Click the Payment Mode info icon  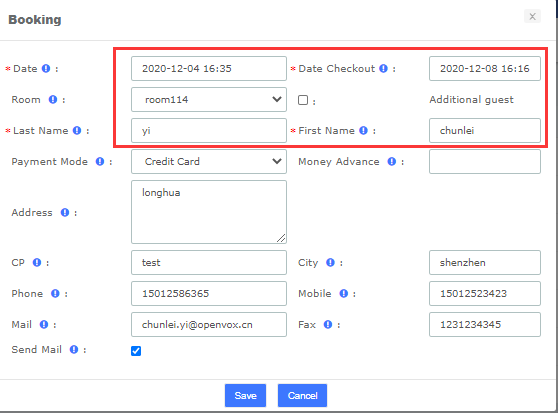click(100, 162)
